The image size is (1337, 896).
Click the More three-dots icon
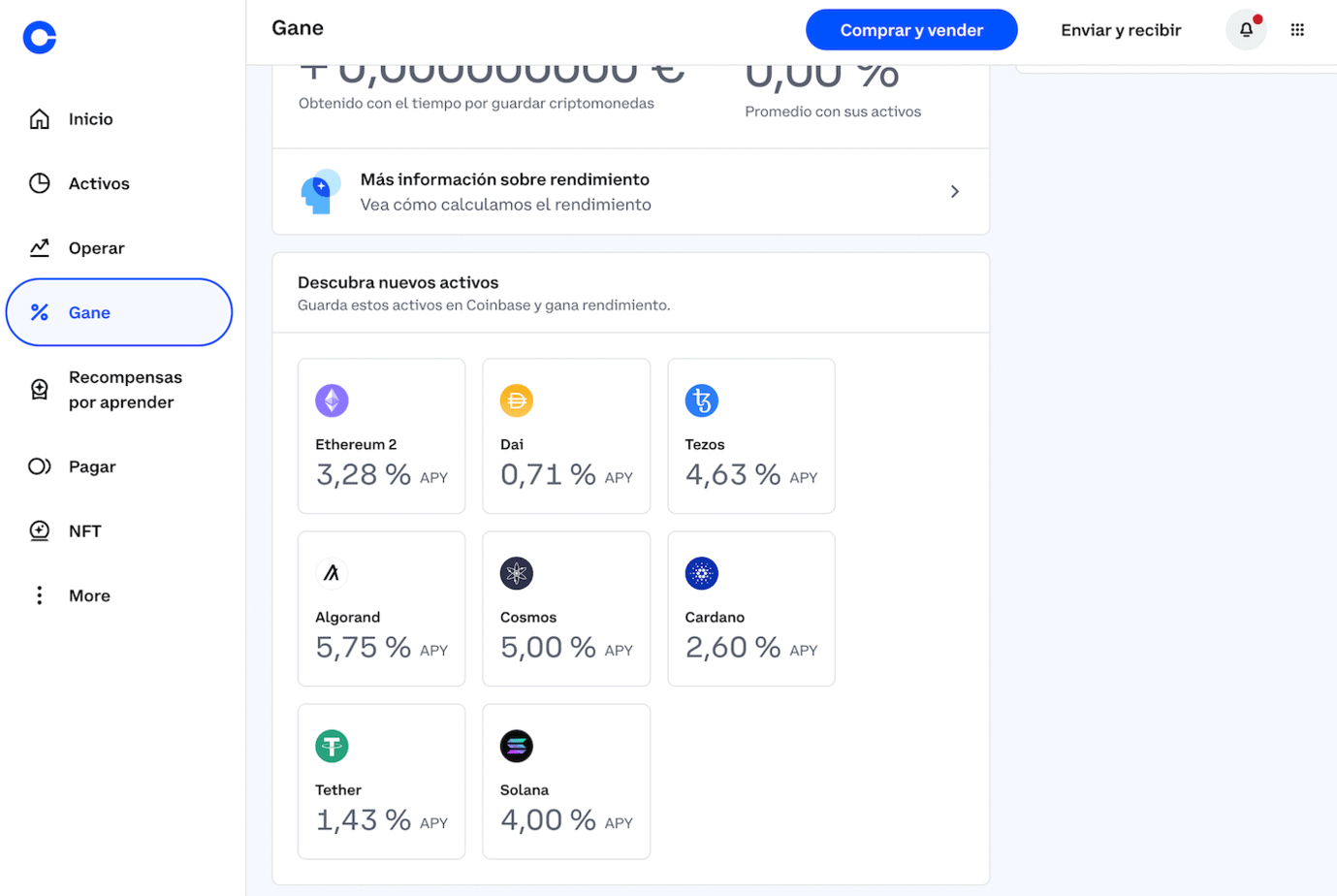click(40, 595)
